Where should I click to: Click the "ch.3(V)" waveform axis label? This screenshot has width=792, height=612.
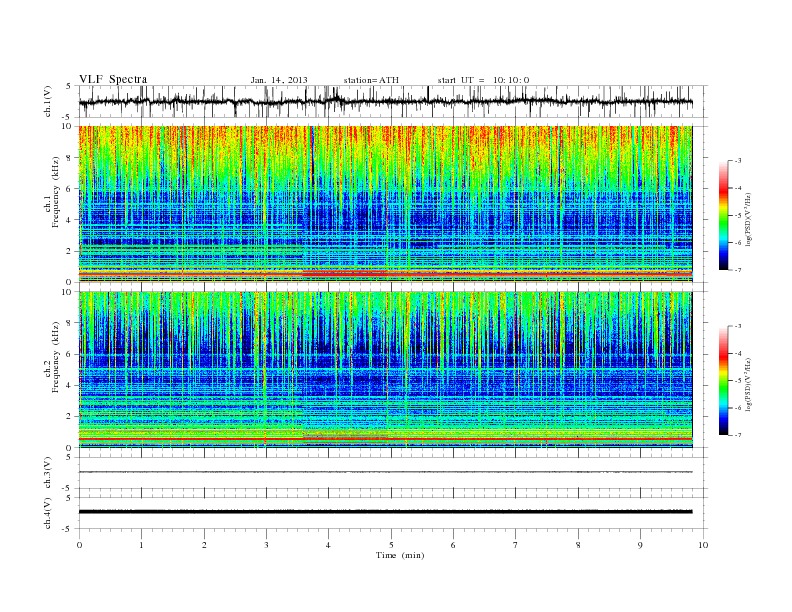point(48,473)
